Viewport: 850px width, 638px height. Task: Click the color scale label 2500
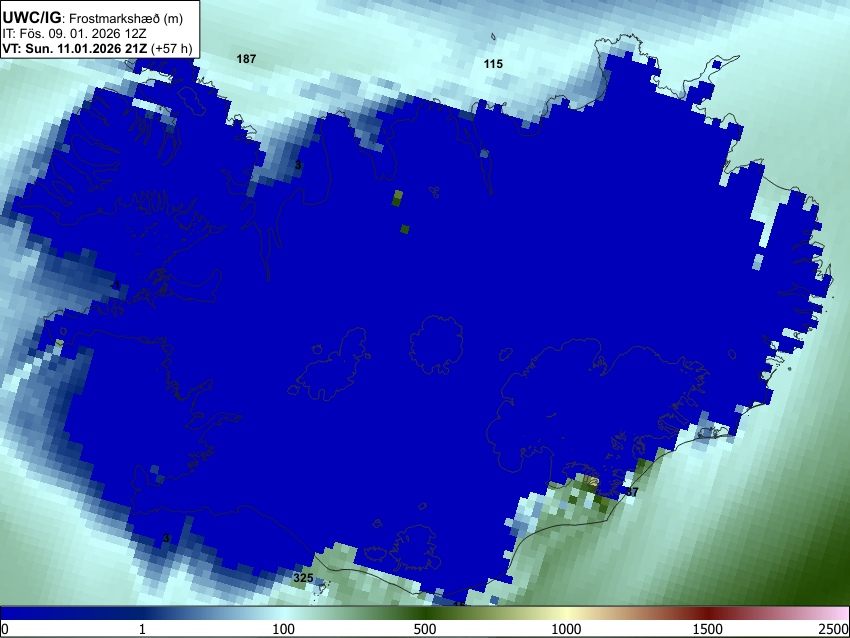coord(834,629)
